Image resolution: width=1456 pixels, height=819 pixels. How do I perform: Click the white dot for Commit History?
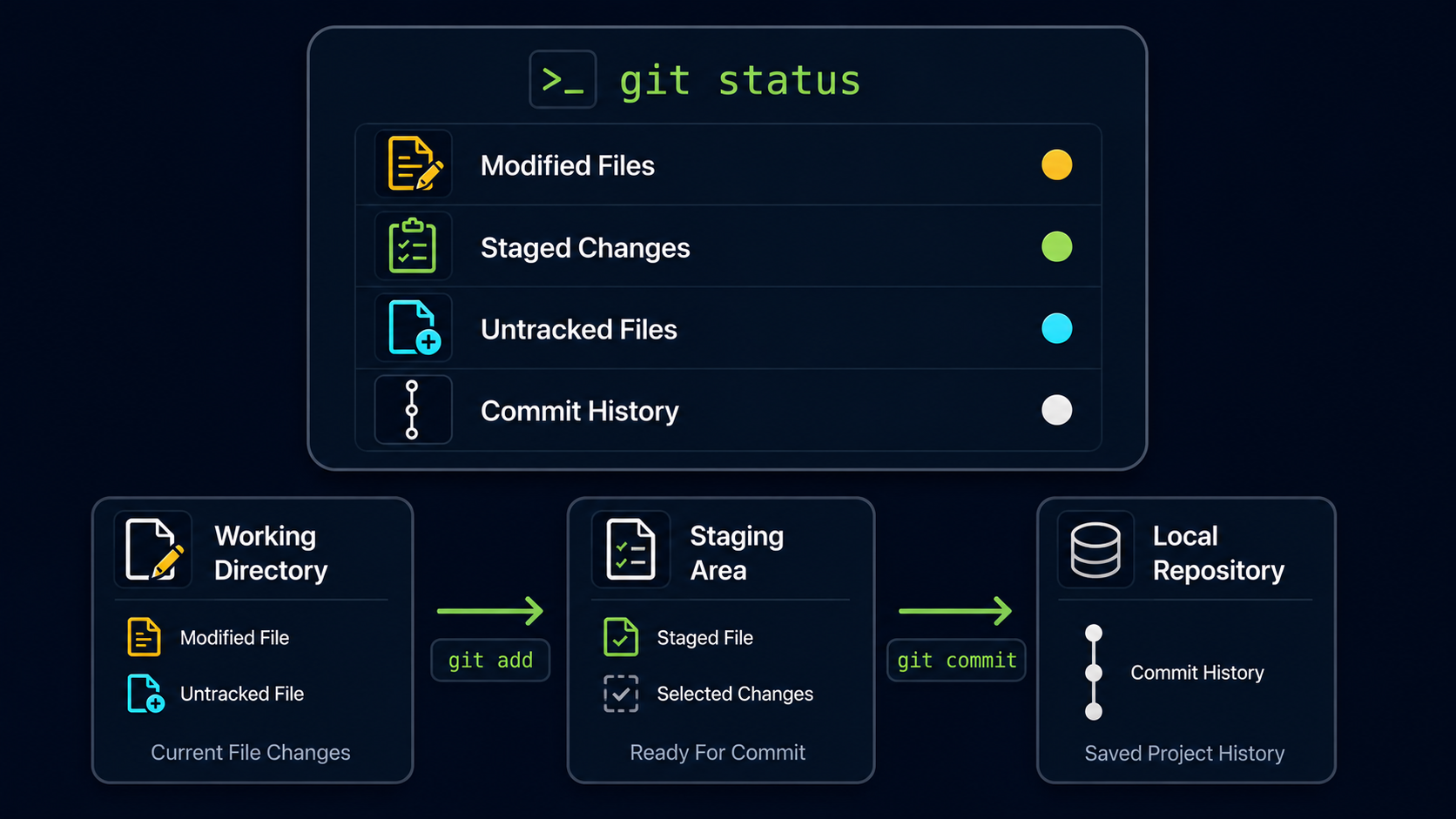(x=1057, y=410)
